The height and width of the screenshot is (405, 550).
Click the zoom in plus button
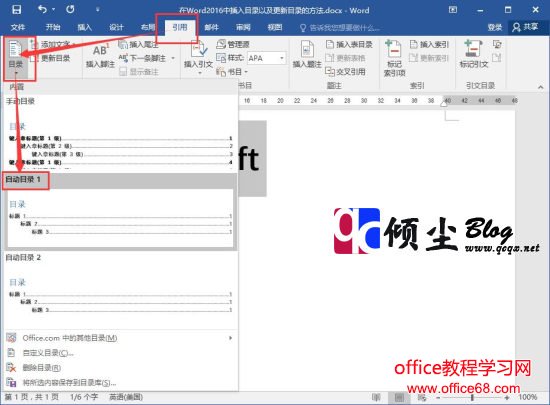coord(507,398)
